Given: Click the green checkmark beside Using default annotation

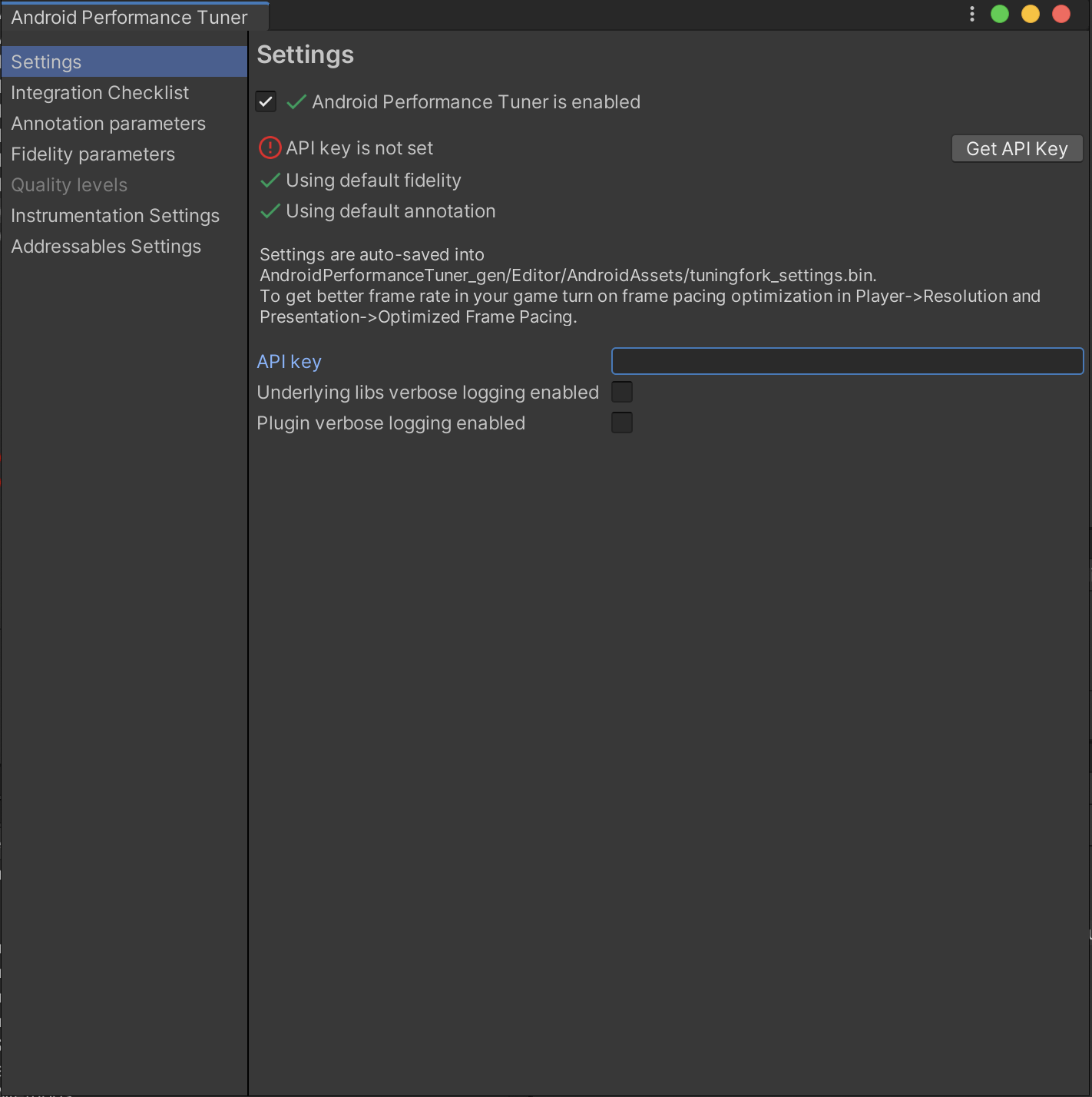Looking at the screenshot, I should coord(270,211).
